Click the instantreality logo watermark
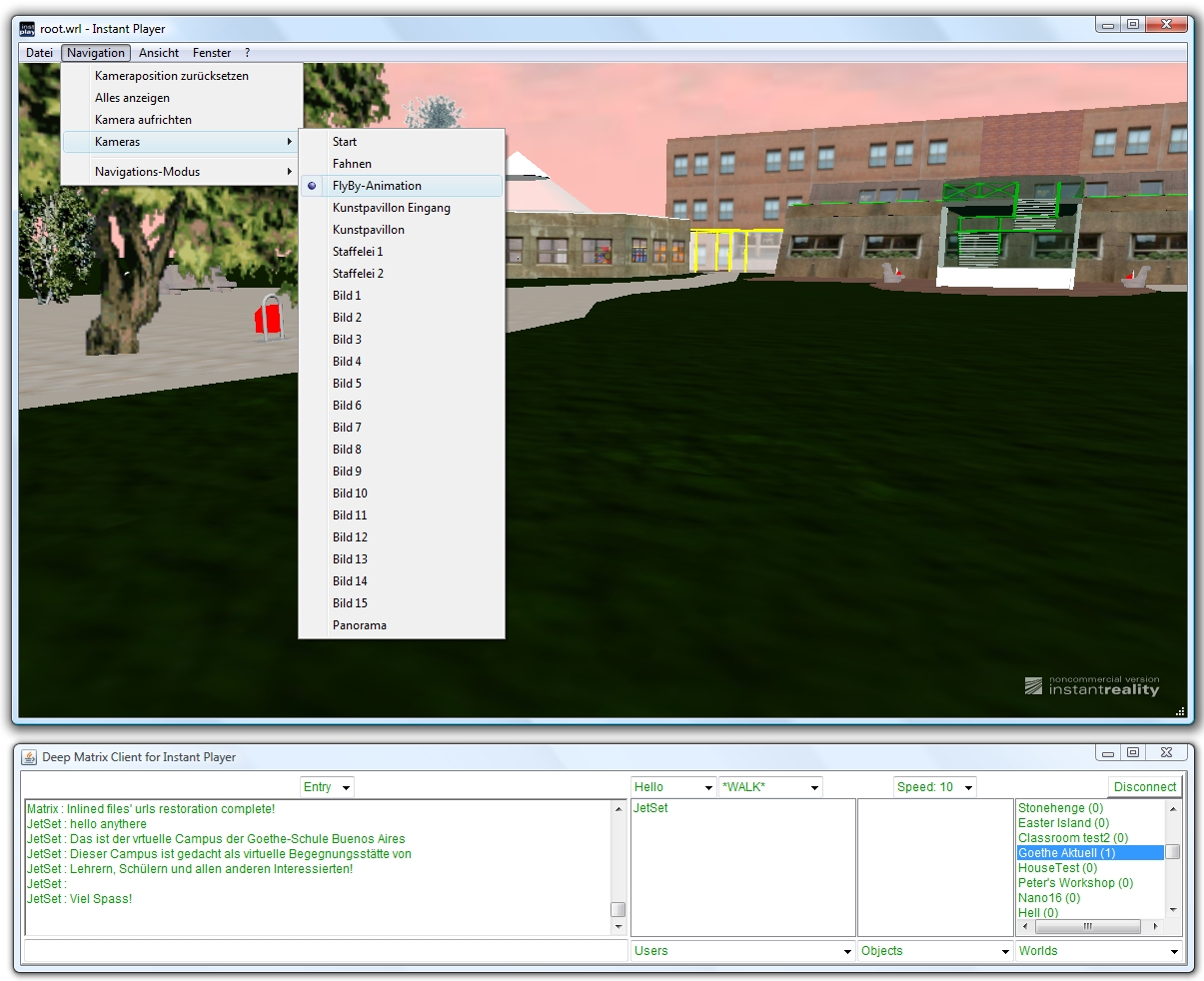Screen dimensions: 1204x981 tap(1092, 686)
